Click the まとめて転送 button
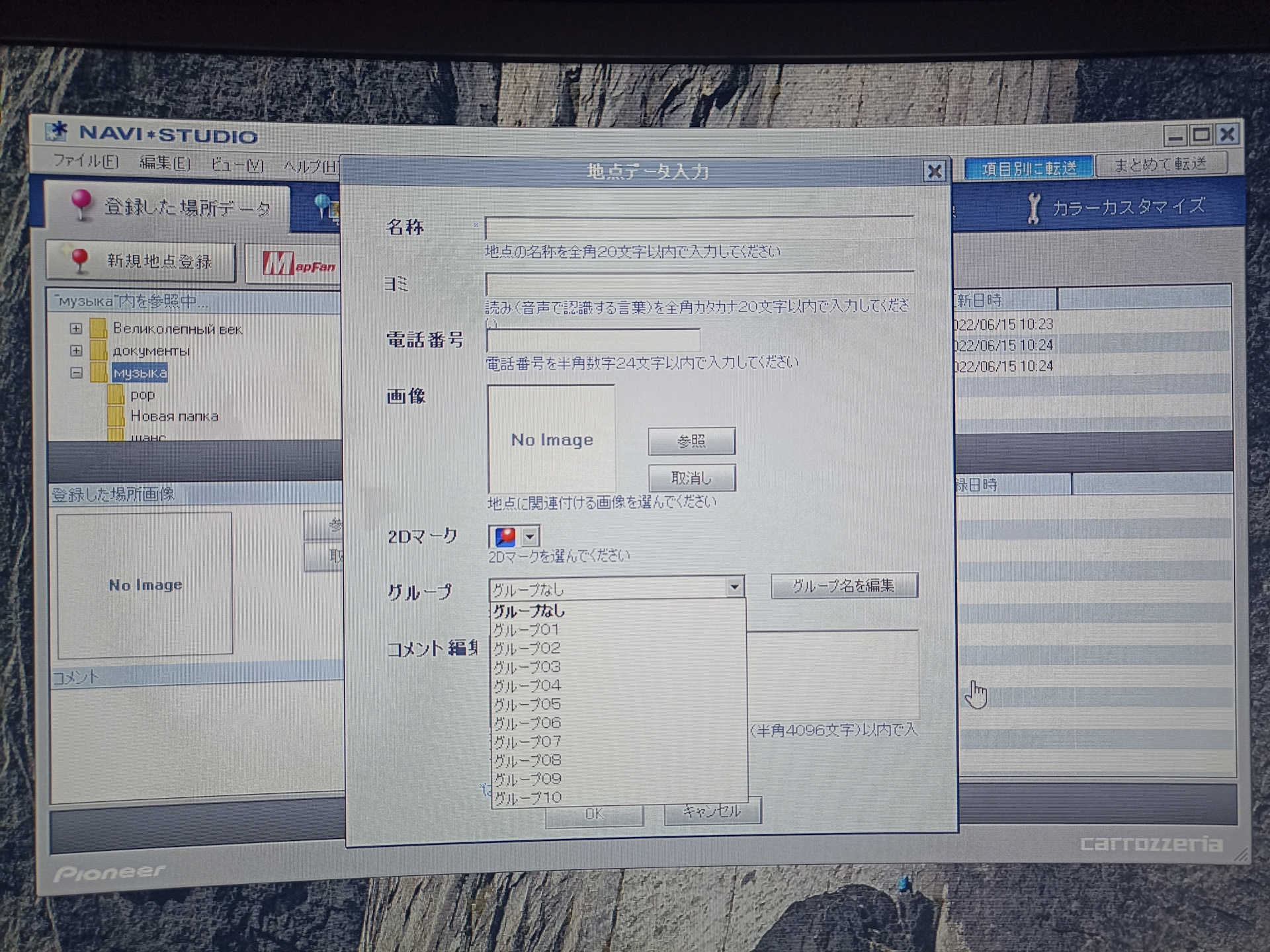This screenshot has height=952, width=1270. (x=1161, y=164)
